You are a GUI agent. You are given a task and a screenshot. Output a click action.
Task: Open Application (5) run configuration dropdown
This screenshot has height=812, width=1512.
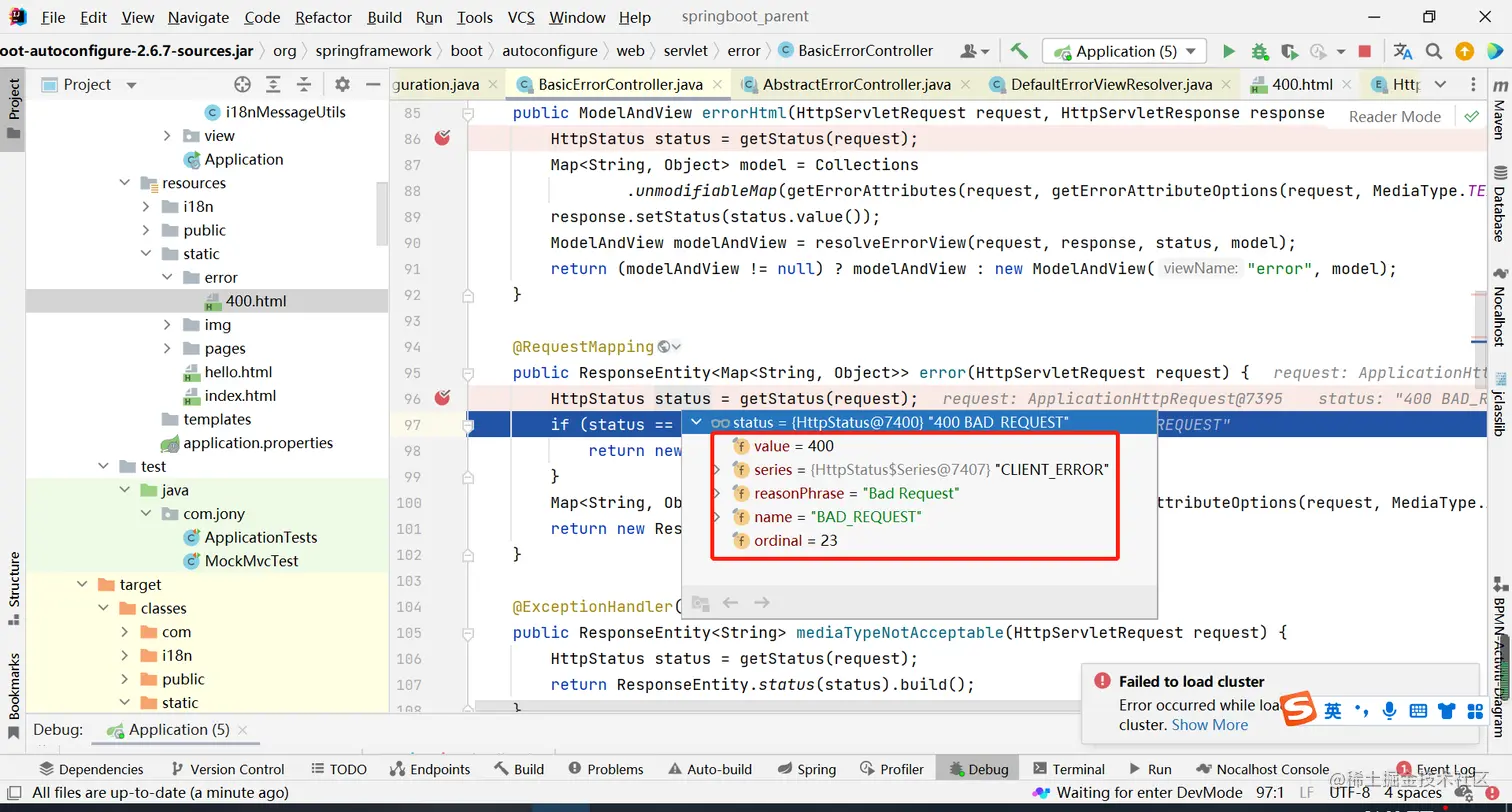(x=1124, y=51)
